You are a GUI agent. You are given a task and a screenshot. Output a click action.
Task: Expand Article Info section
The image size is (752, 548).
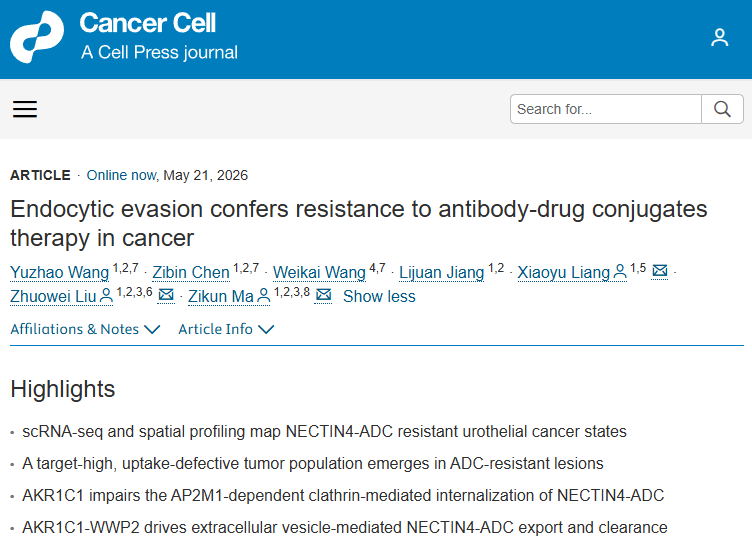pyautogui.click(x=226, y=329)
